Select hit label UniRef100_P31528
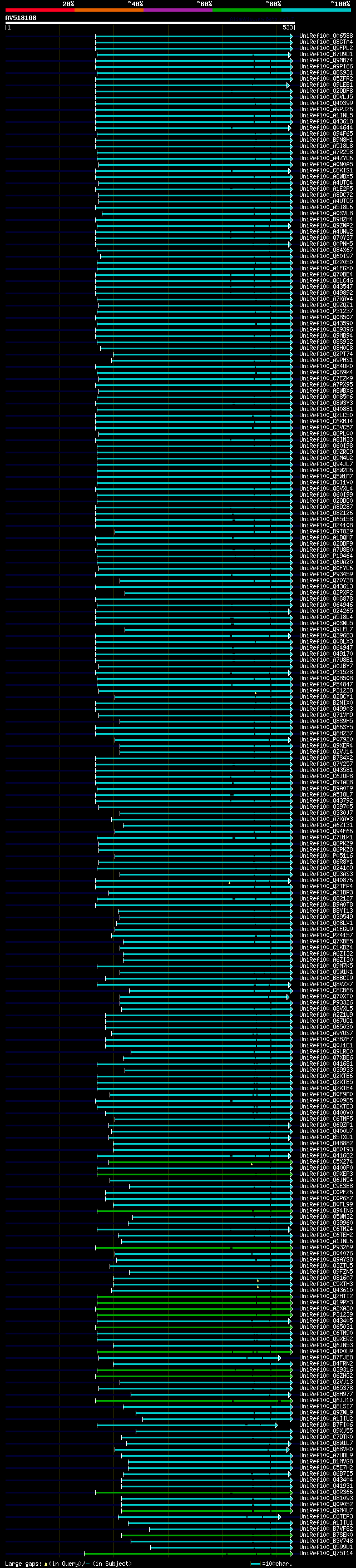The width and height of the screenshot is (356, 1568). coord(326,672)
